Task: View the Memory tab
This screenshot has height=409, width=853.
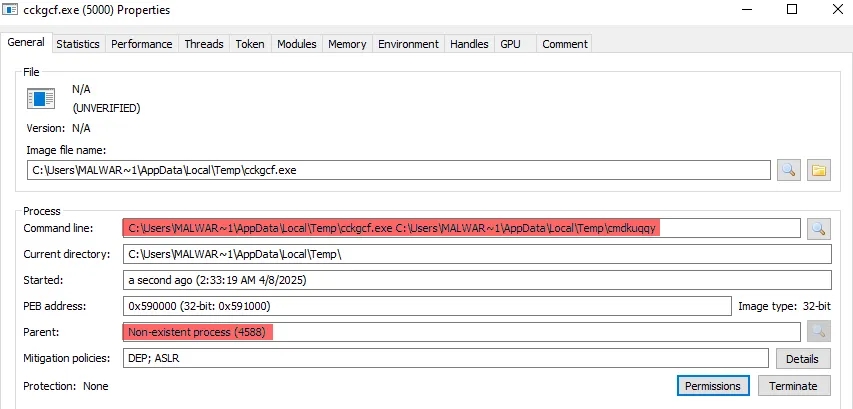Action: (x=347, y=44)
